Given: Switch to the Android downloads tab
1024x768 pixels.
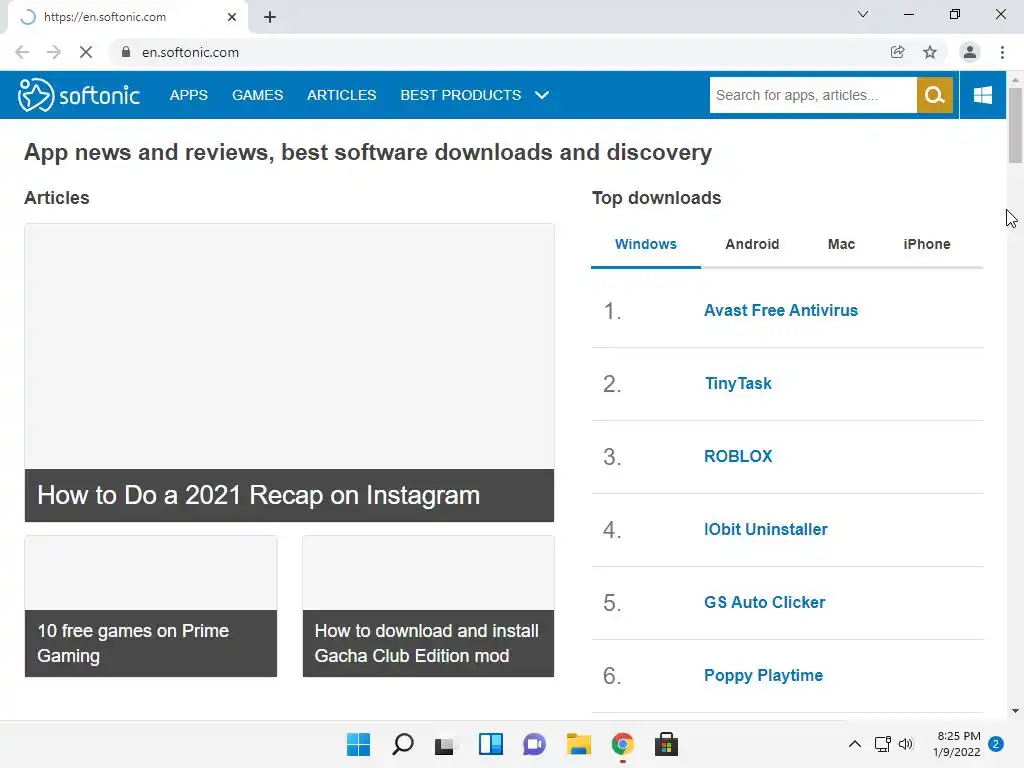Looking at the screenshot, I should click(x=752, y=244).
